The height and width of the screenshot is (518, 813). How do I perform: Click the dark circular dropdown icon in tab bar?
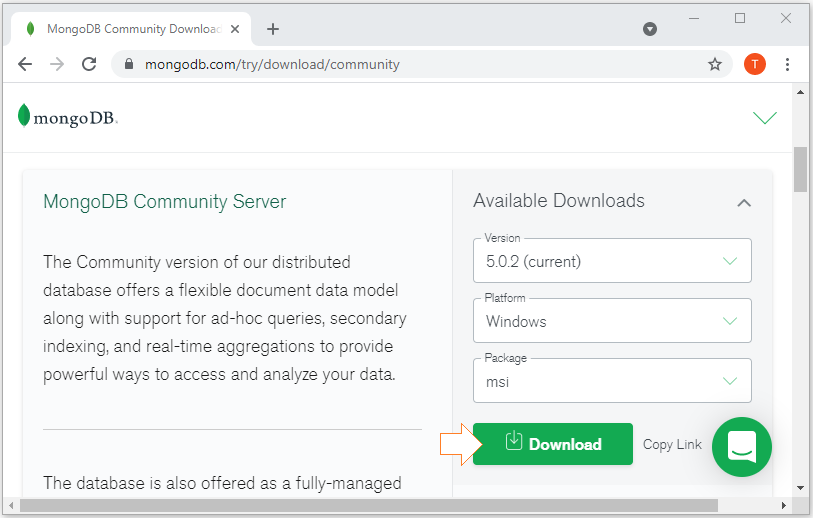(x=650, y=29)
